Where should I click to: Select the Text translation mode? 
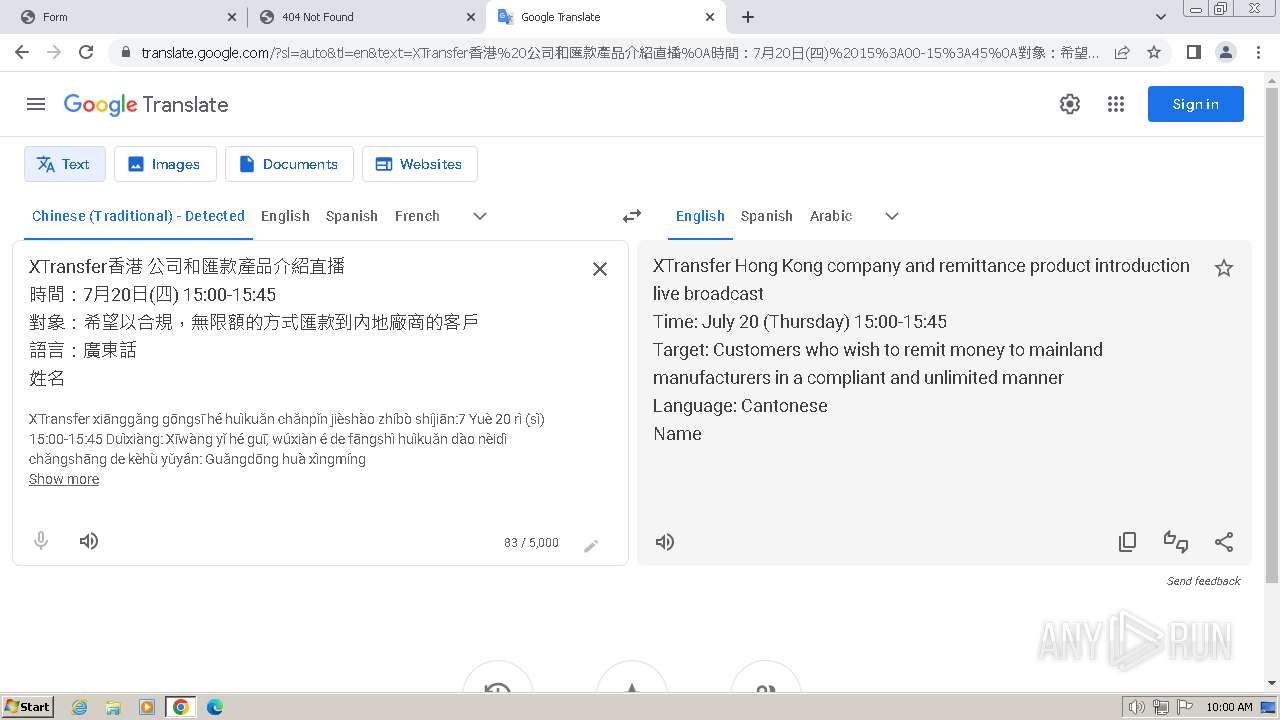tap(65, 164)
